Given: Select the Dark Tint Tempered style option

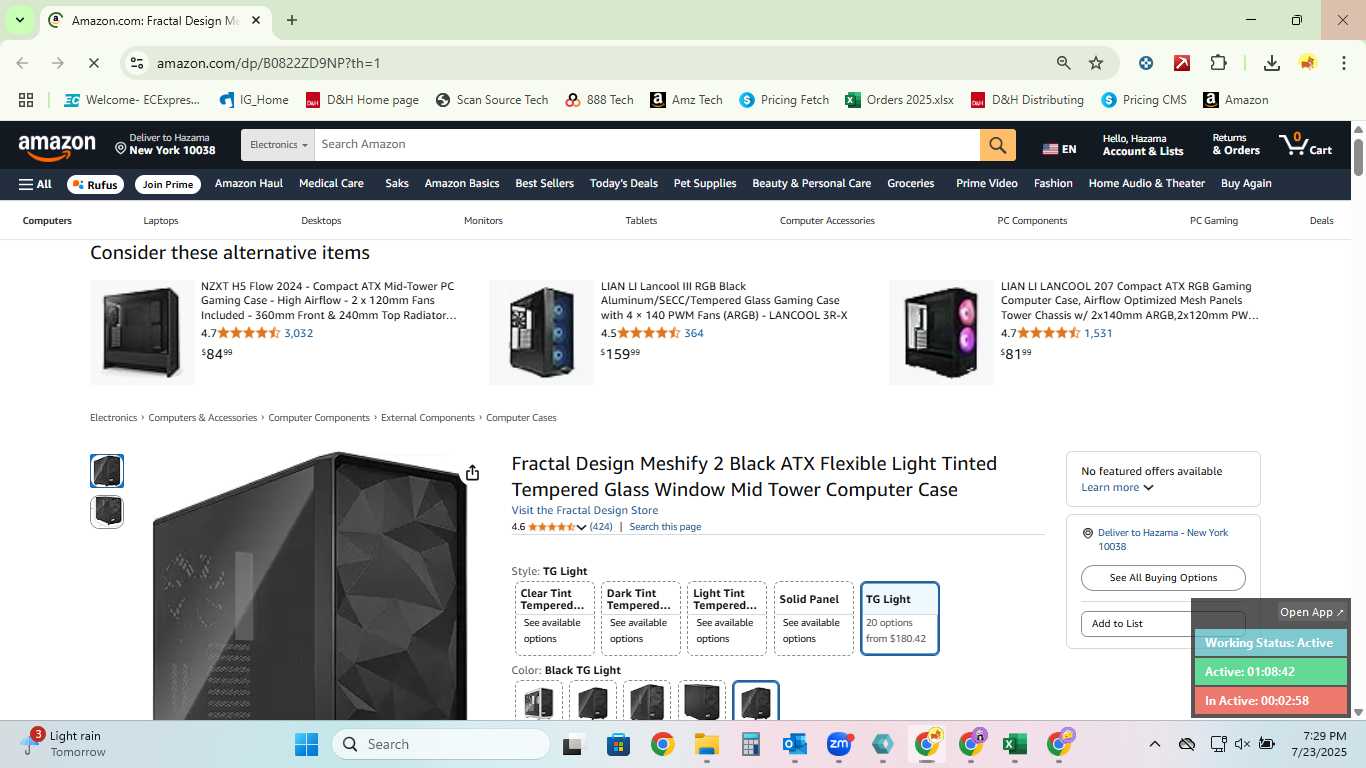Looking at the screenshot, I should [x=641, y=619].
